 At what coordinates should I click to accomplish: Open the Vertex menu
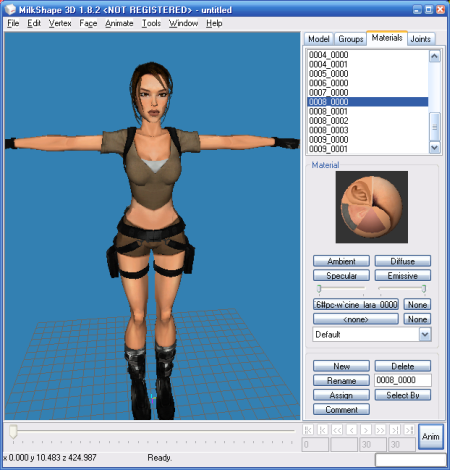pyautogui.click(x=60, y=23)
